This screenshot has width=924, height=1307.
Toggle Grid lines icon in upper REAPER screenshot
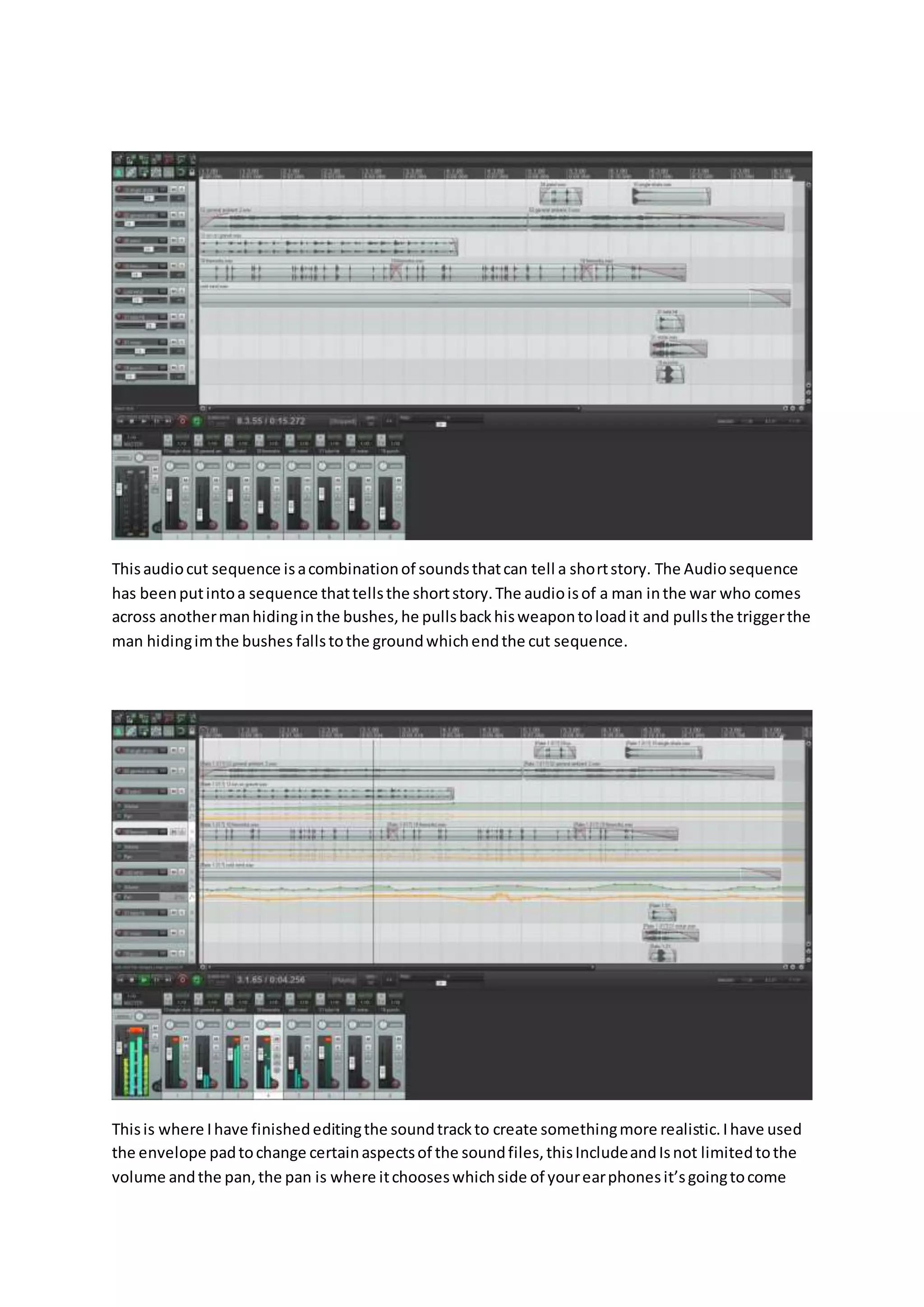168,172
